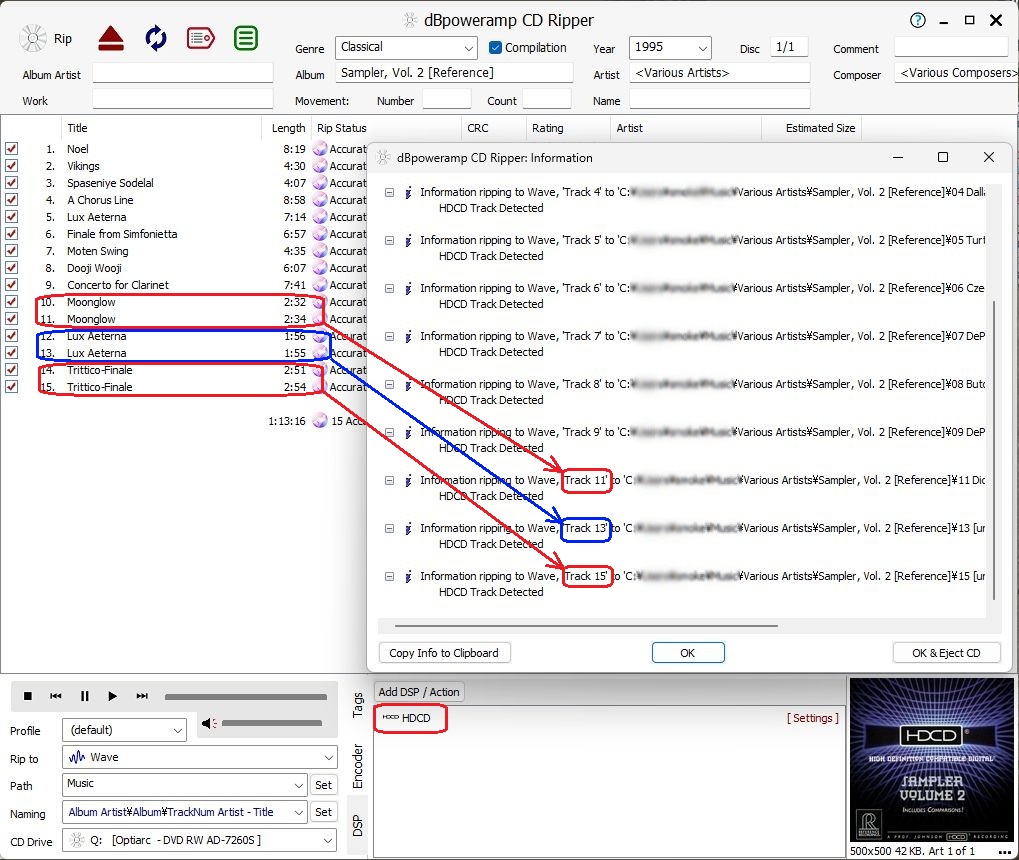
Task: Click the OK & Eject CD button
Action: (x=946, y=653)
